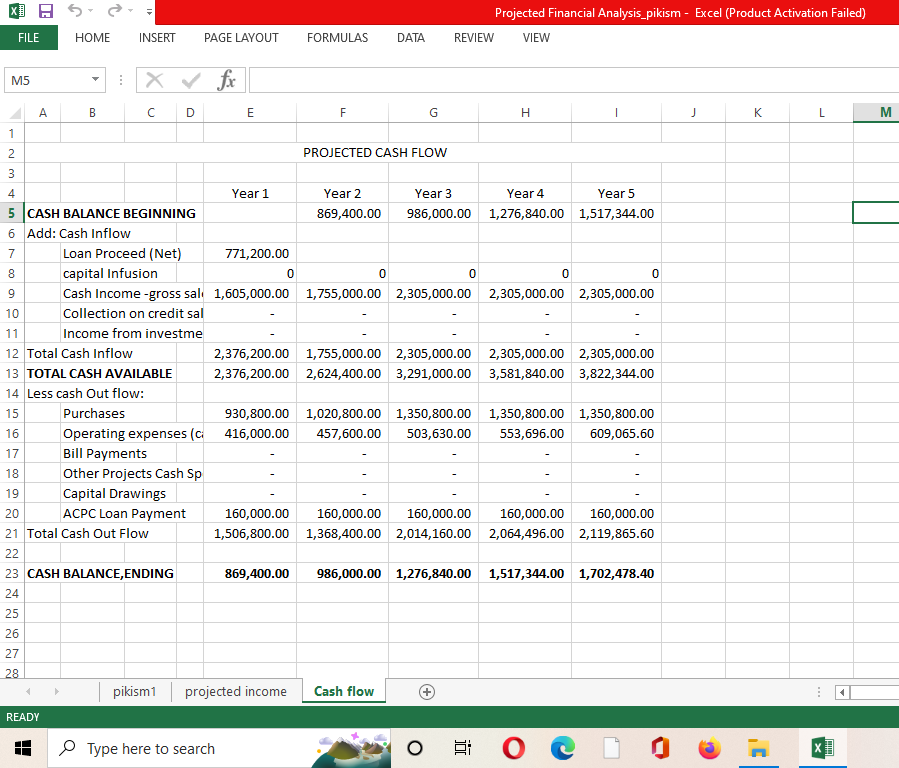
Task: Click the Windows Start button
Action: [22, 748]
